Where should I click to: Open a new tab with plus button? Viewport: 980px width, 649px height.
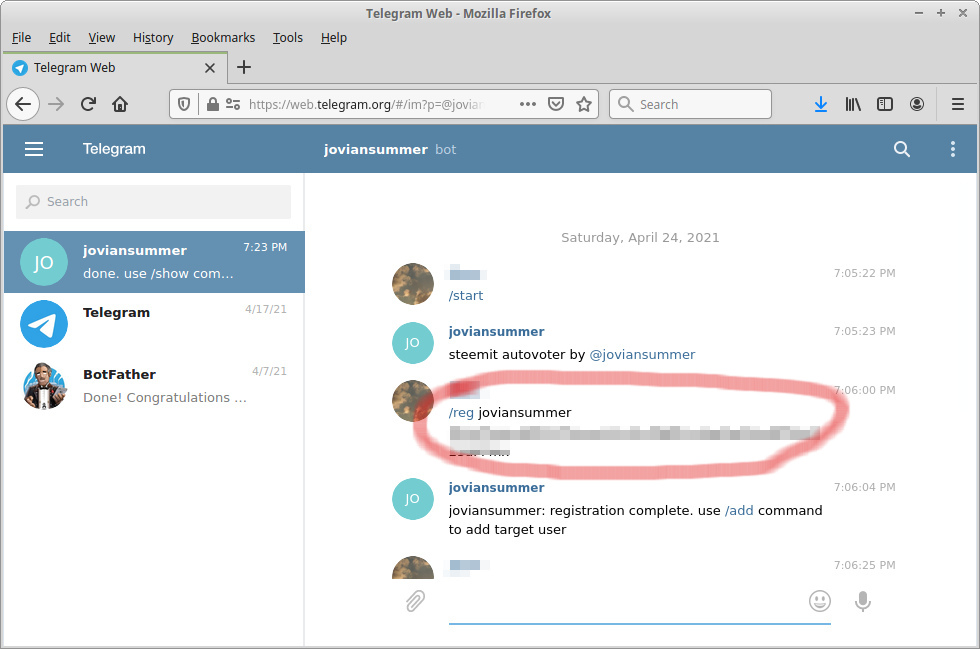pyautogui.click(x=244, y=67)
